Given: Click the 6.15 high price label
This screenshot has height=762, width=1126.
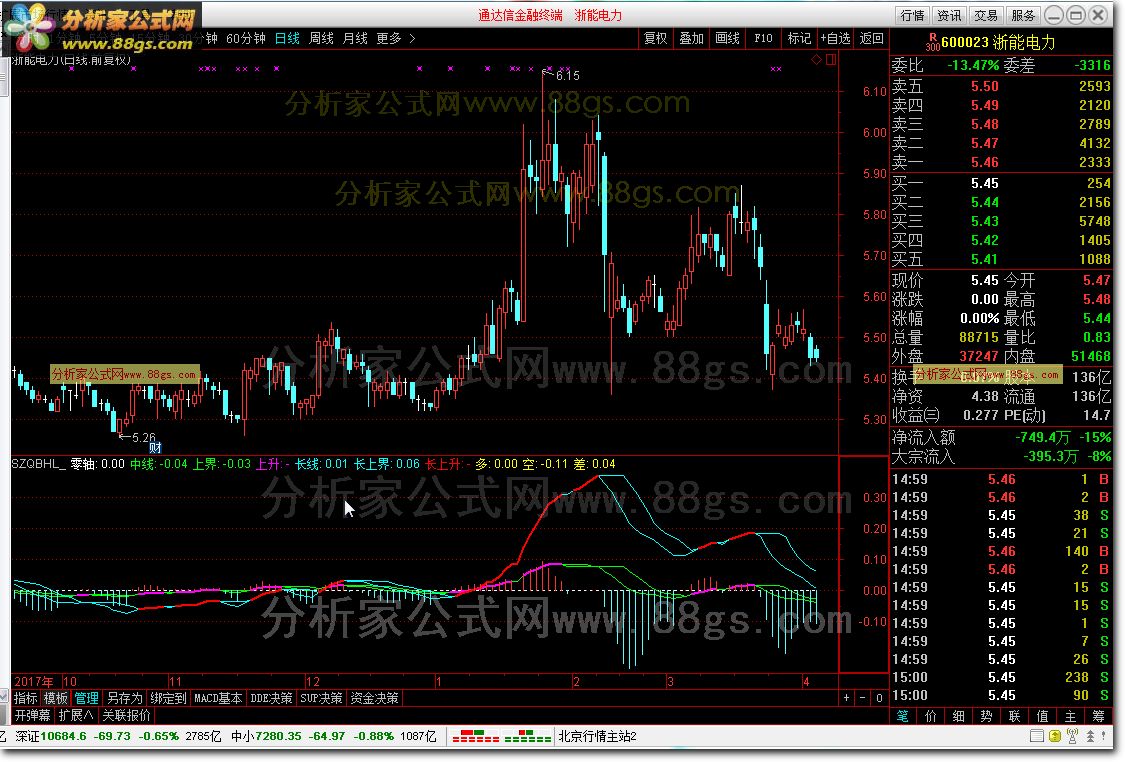Looking at the screenshot, I should [x=567, y=75].
